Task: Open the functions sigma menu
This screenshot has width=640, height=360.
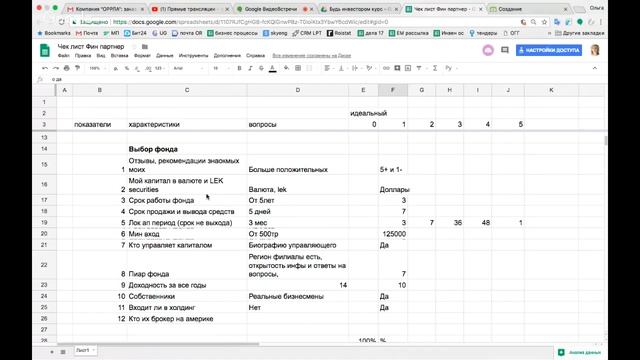Action: point(435,68)
